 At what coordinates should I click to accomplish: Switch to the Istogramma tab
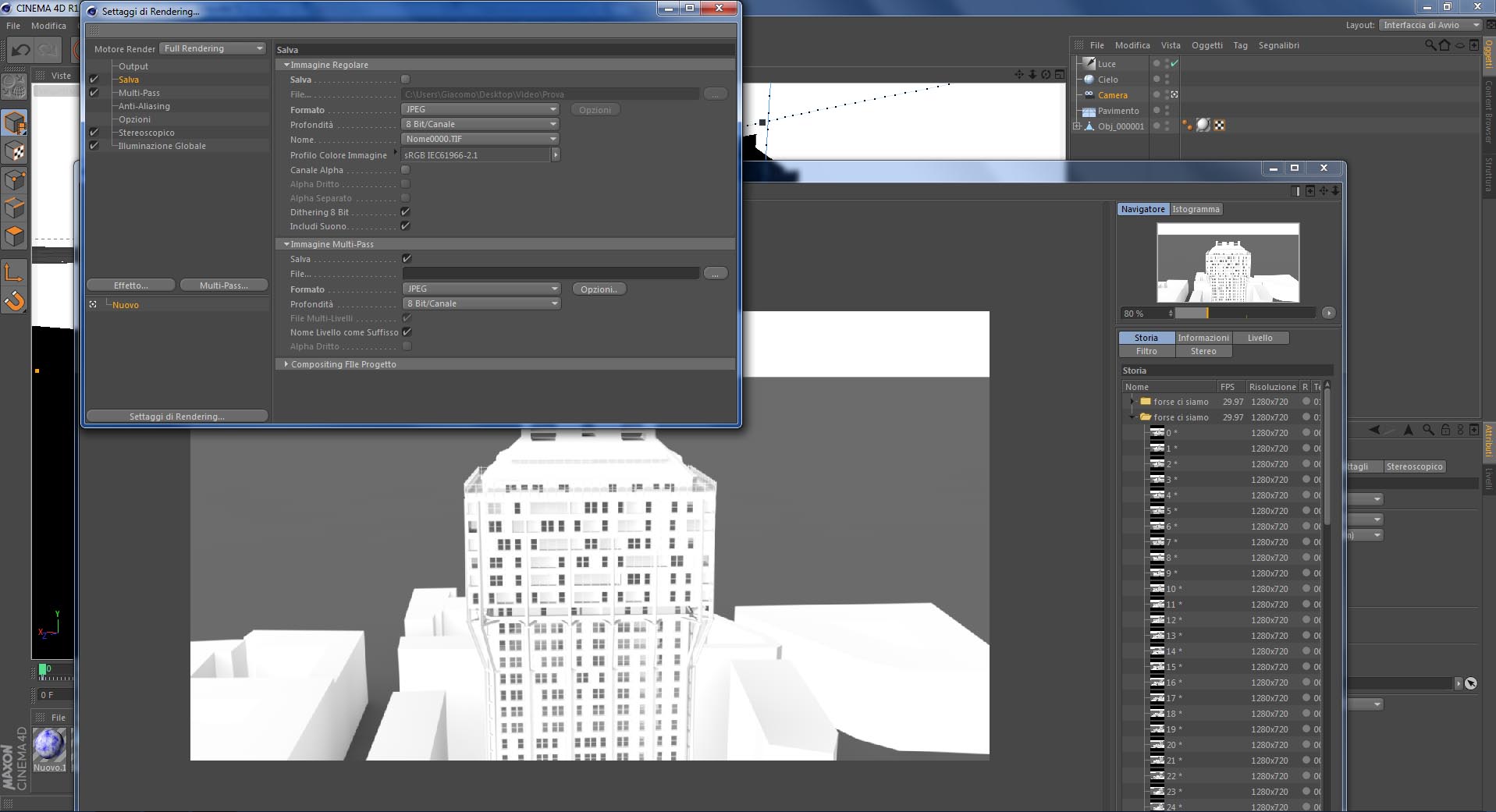point(1196,209)
